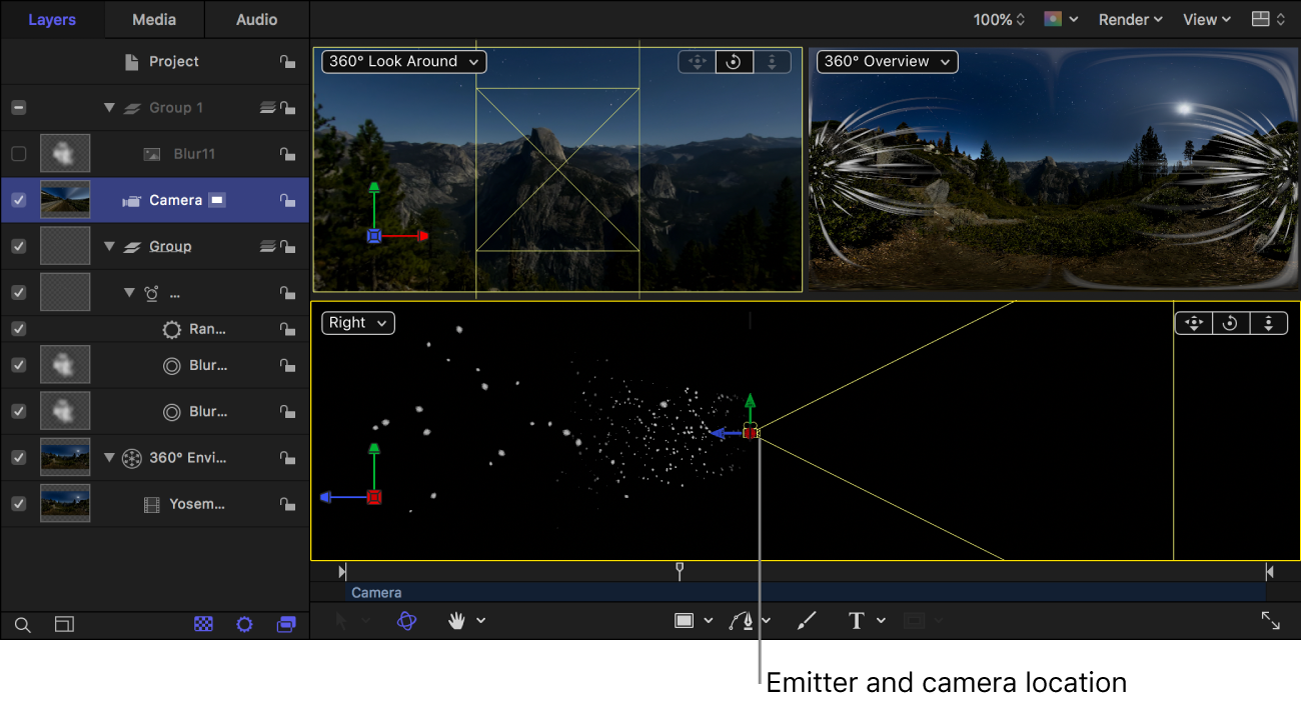This screenshot has height=705, width=1301.
Task: Open the Audio tab
Action: coord(256,18)
